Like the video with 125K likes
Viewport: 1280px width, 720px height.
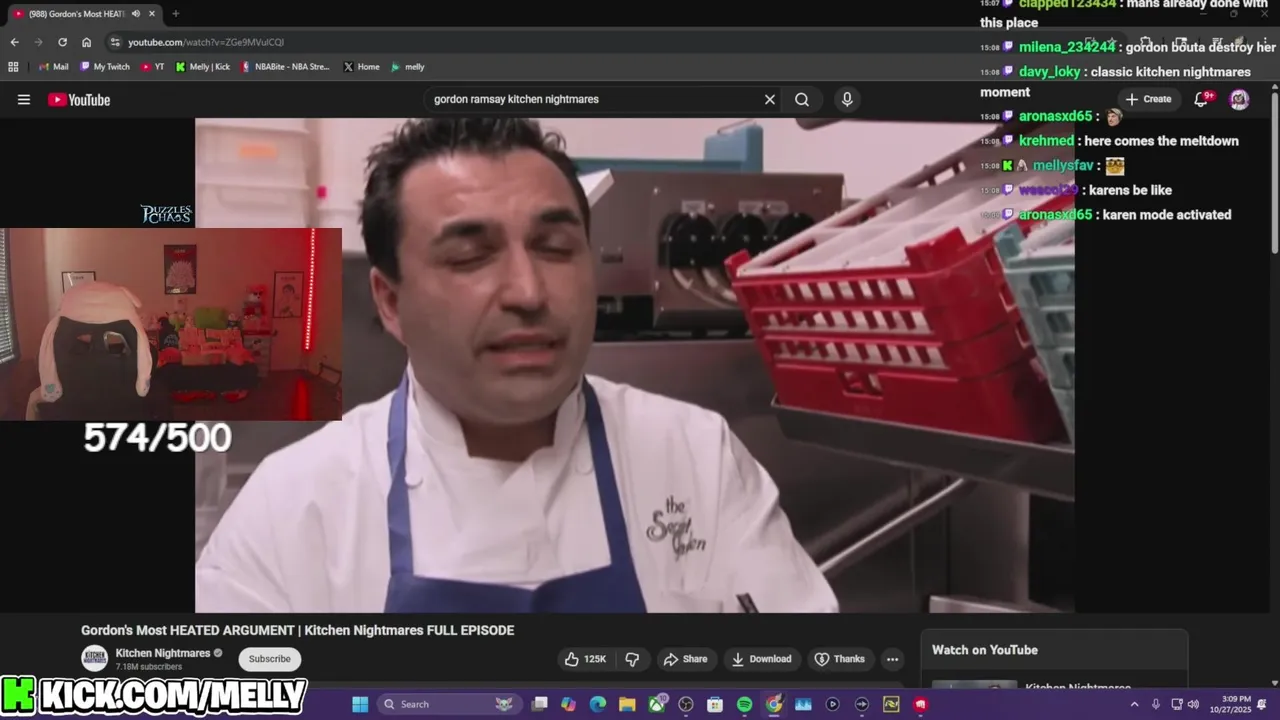[x=586, y=659]
